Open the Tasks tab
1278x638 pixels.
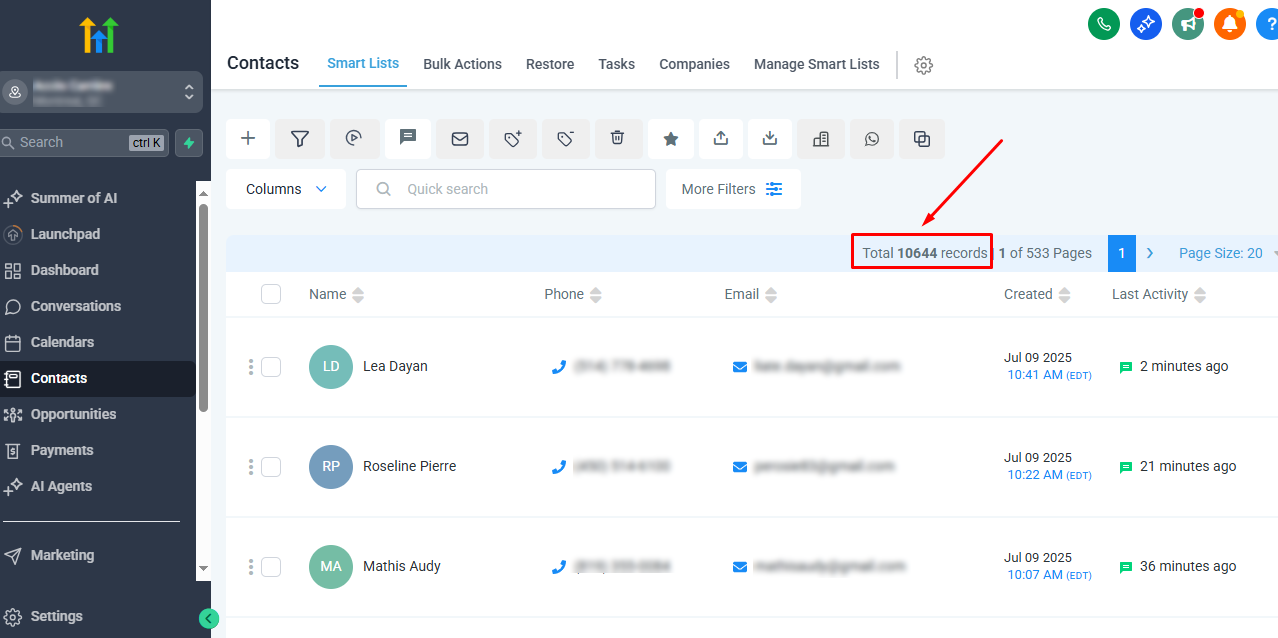click(617, 64)
